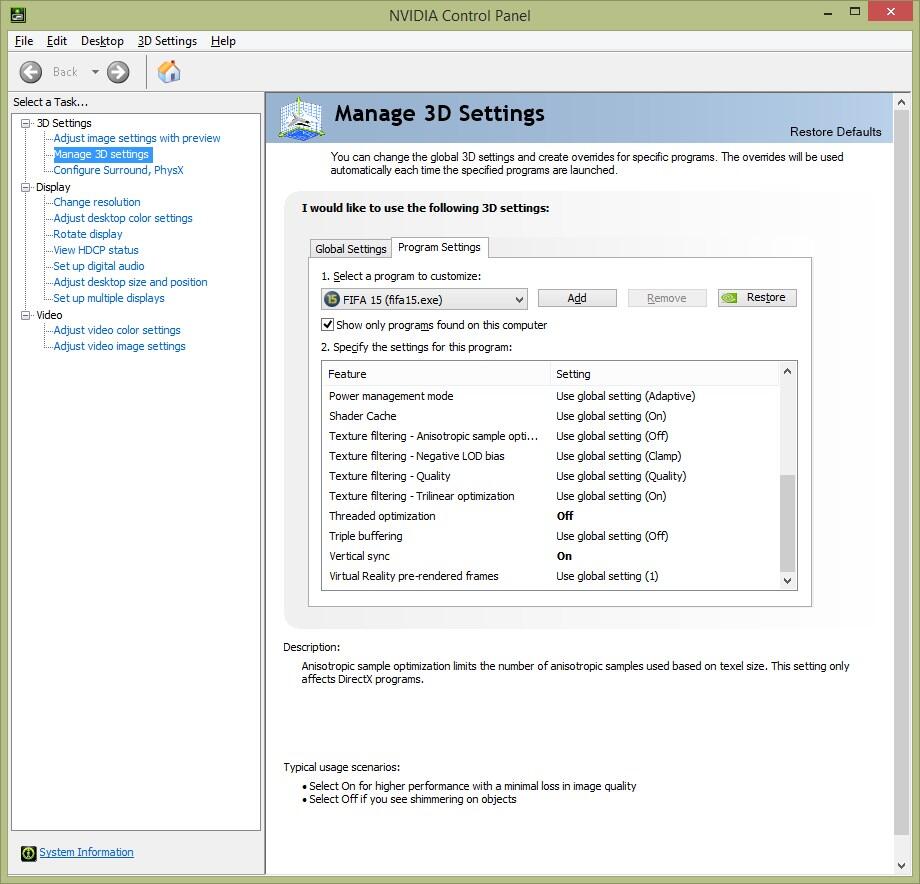Image resolution: width=920 pixels, height=884 pixels.
Task: Open Back history dropdown arrow
Action: [x=95, y=72]
